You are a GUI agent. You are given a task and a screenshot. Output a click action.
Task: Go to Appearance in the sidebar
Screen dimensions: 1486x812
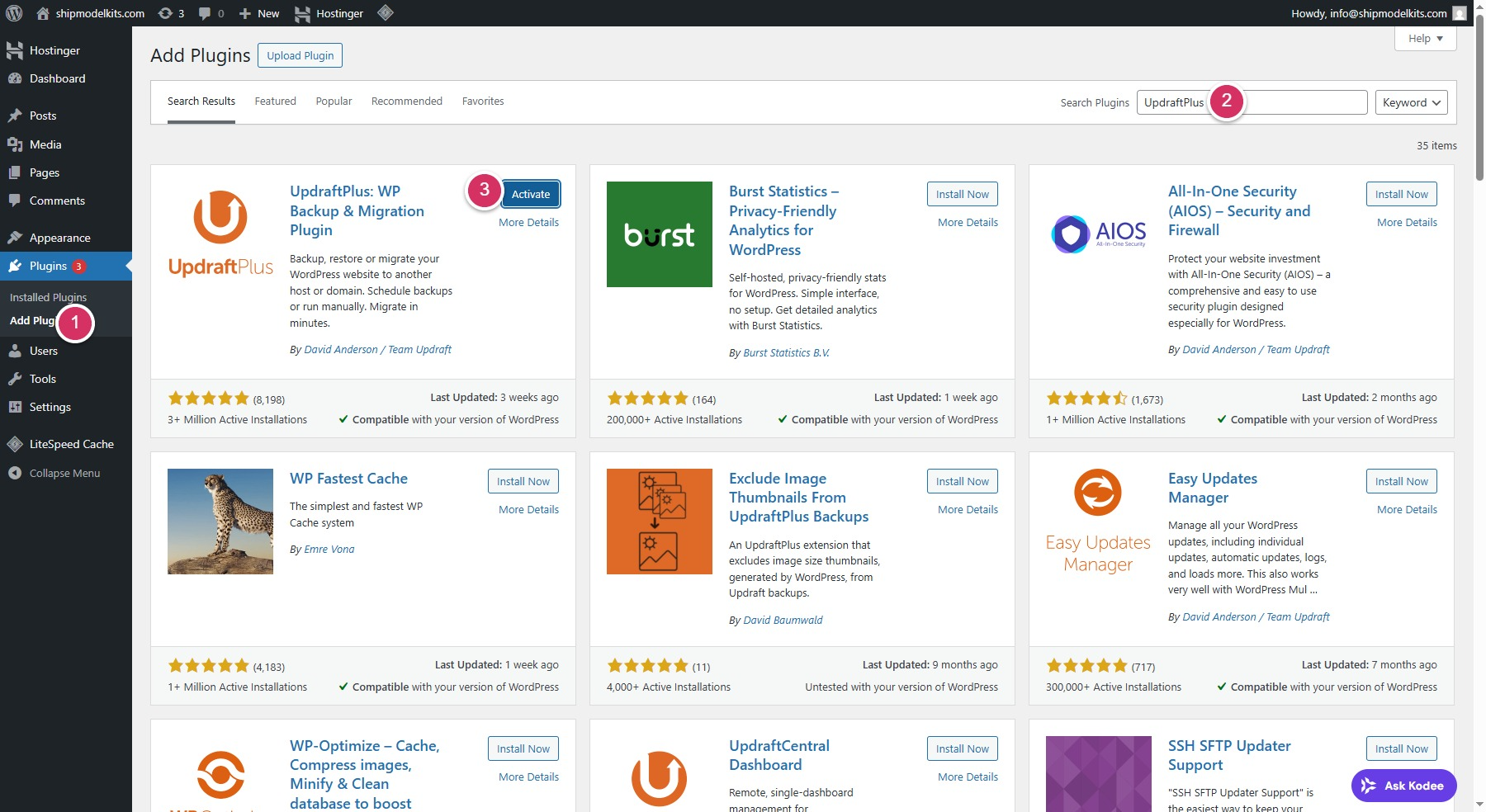59,238
